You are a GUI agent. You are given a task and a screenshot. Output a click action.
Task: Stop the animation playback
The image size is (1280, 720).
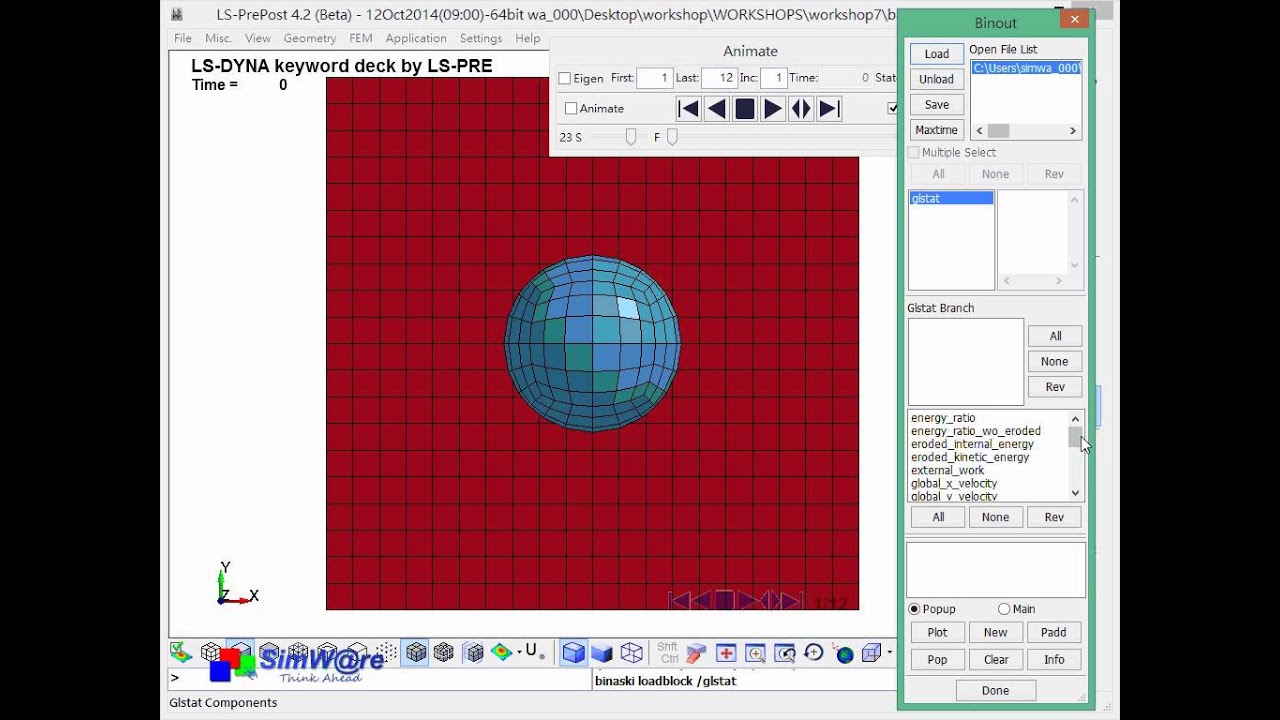point(744,109)
